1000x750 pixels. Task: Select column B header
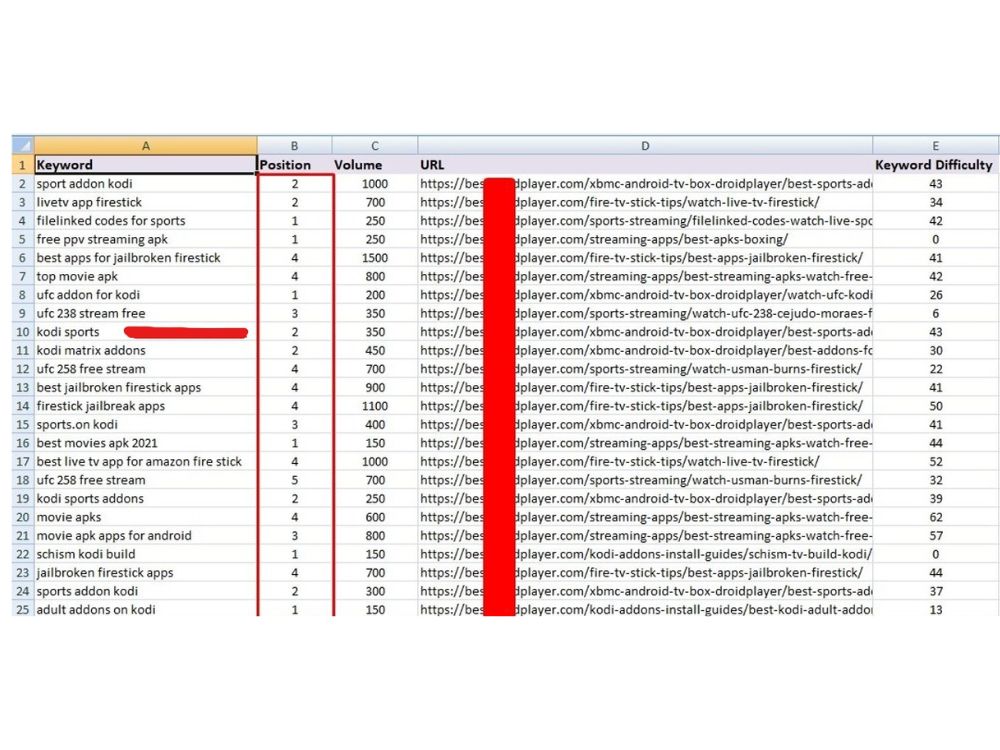[x=295, y=145]
